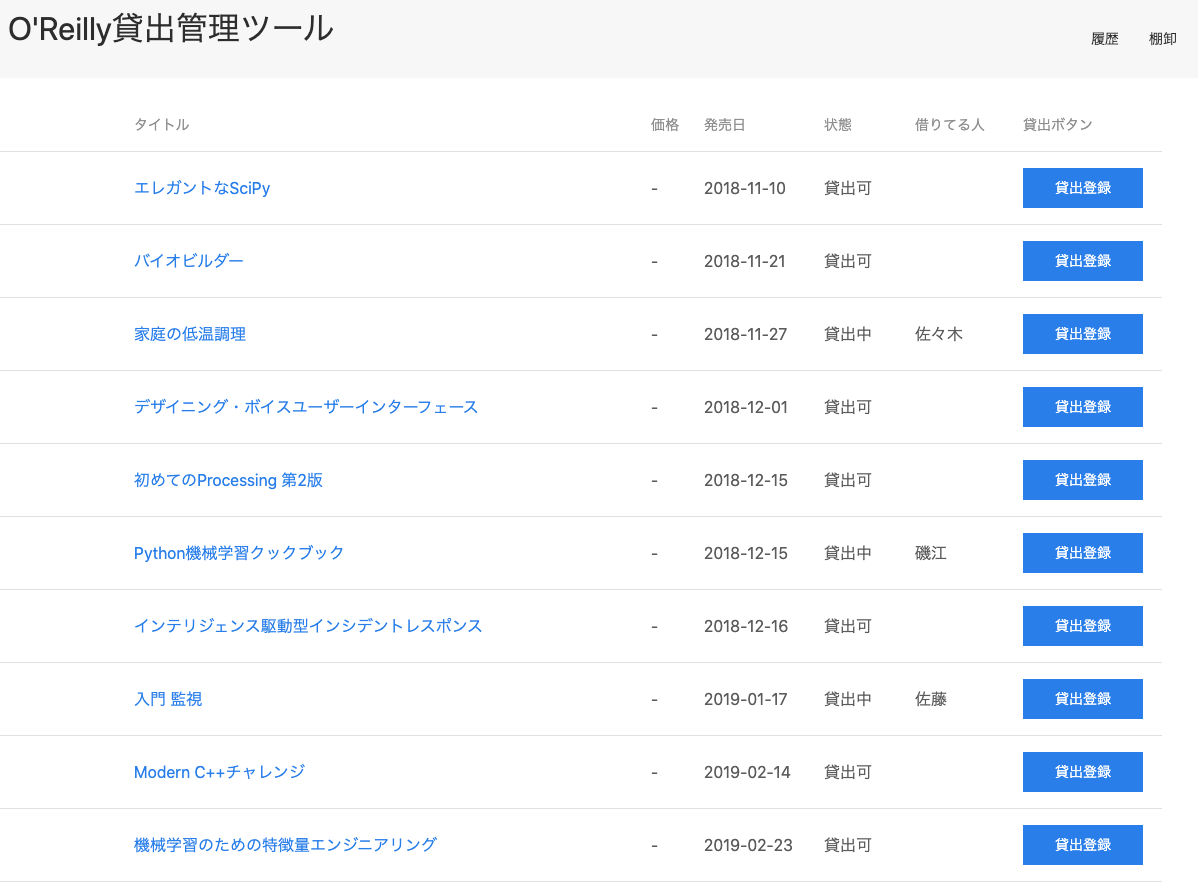The width and height of the screenshot is (1198, 891).
Task: Open Modern C++チャレンジ link
Action: (219, 772)
